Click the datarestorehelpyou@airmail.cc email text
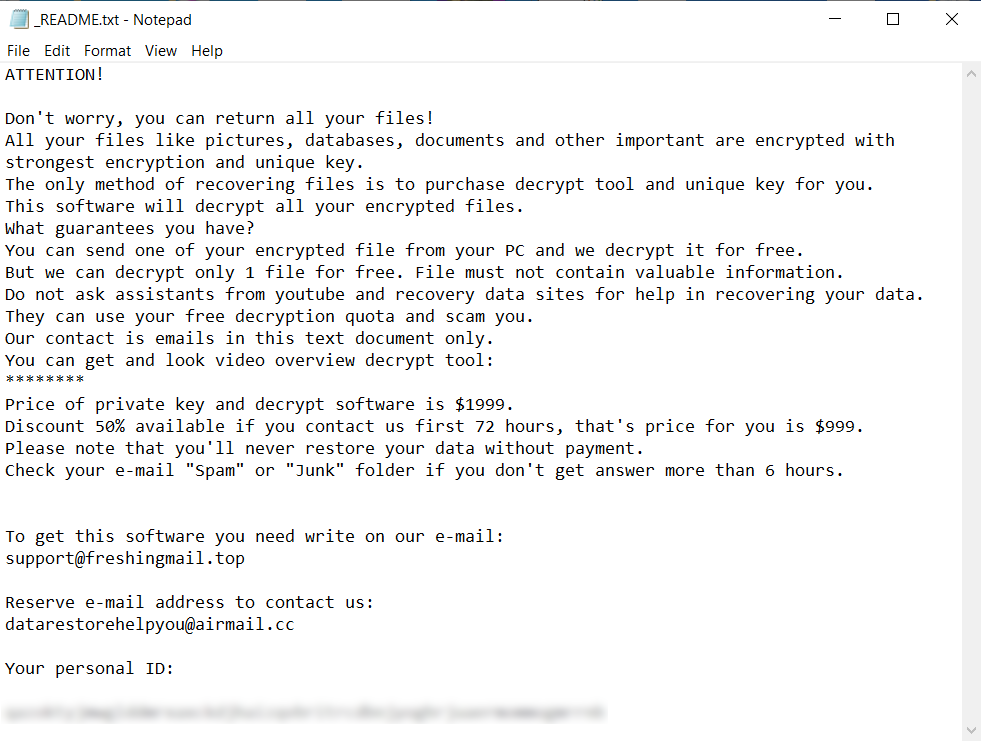 150,624
